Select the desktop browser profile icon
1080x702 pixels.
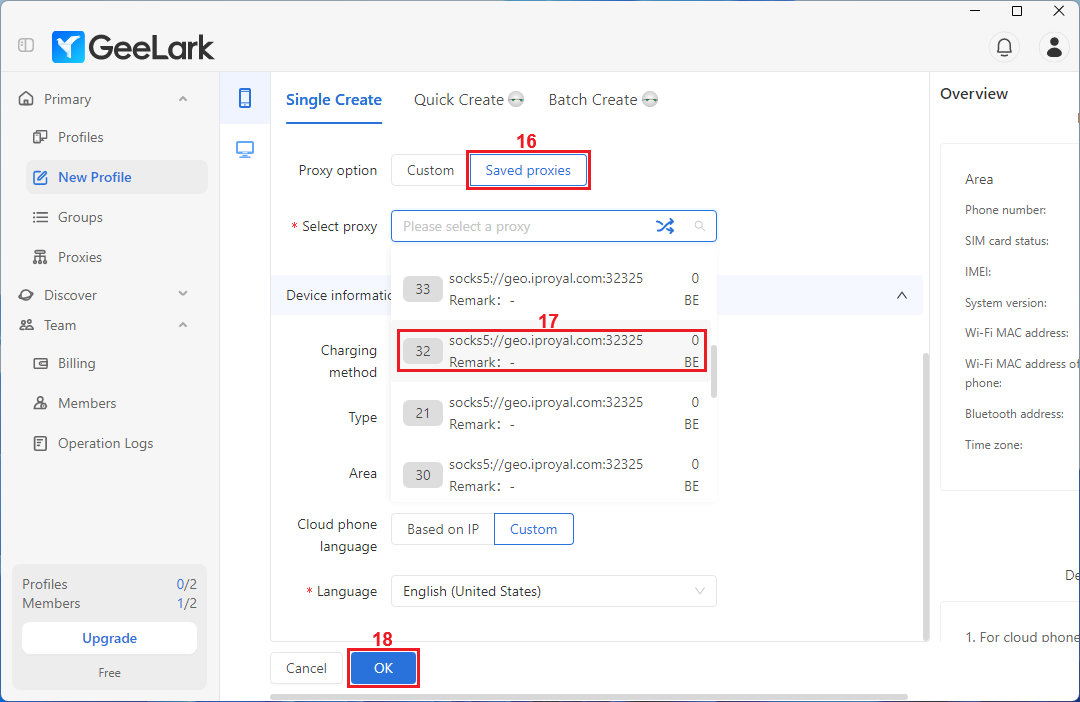[245, 149]
